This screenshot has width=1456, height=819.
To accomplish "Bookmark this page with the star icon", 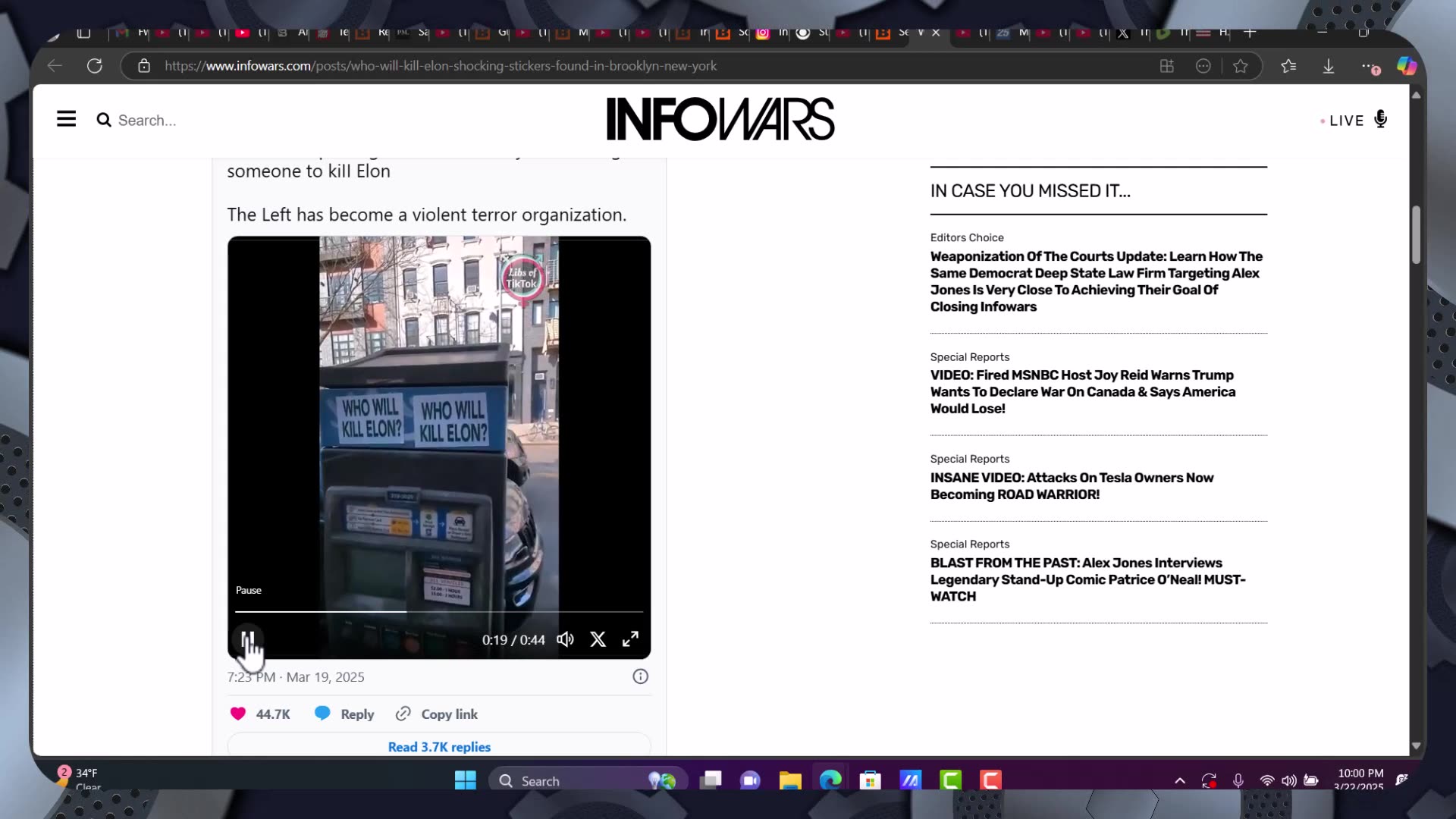I will point(1241,66).
